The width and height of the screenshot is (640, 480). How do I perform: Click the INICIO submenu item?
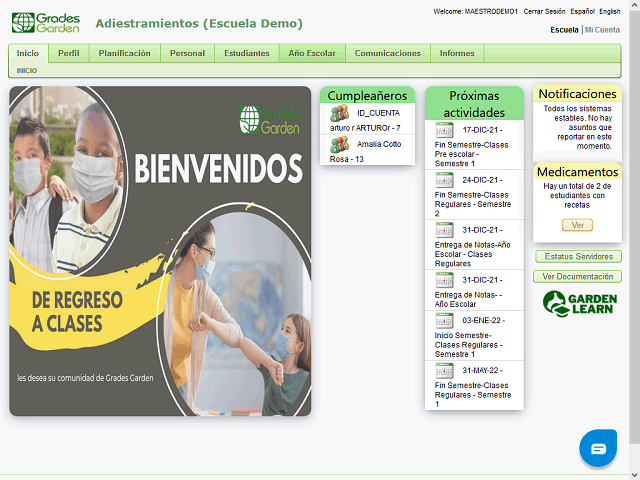[x=27, y=71]
